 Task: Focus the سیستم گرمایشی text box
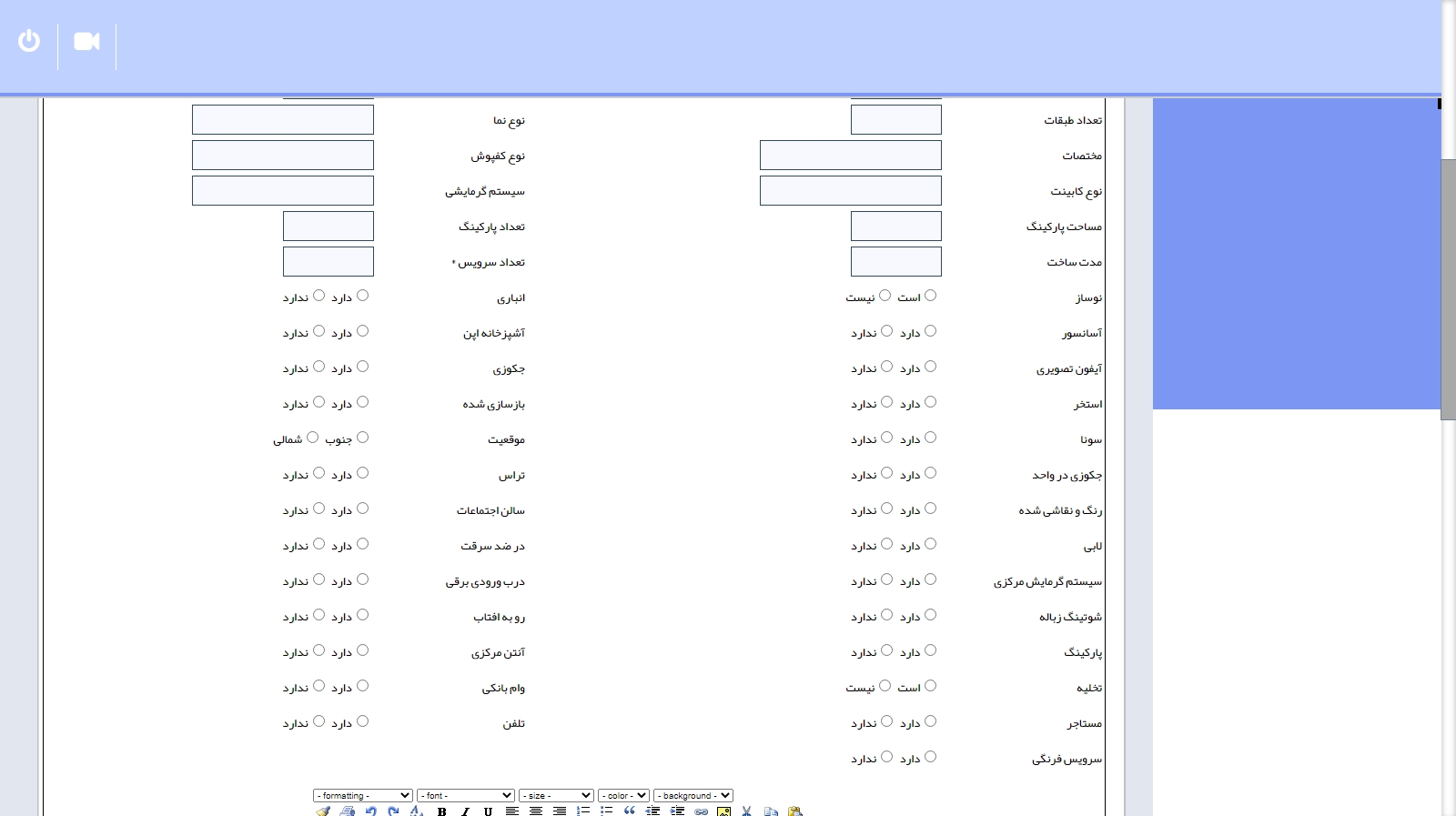282,191
